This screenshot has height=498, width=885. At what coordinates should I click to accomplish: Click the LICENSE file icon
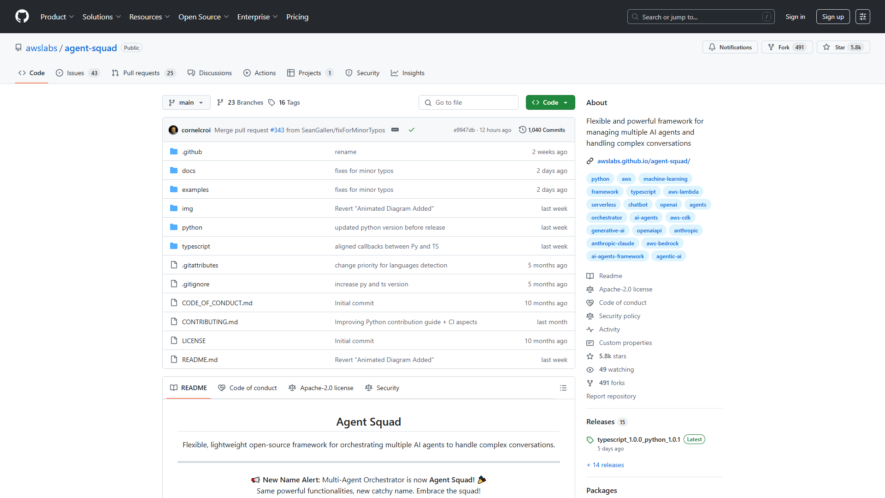pos(173,340)
